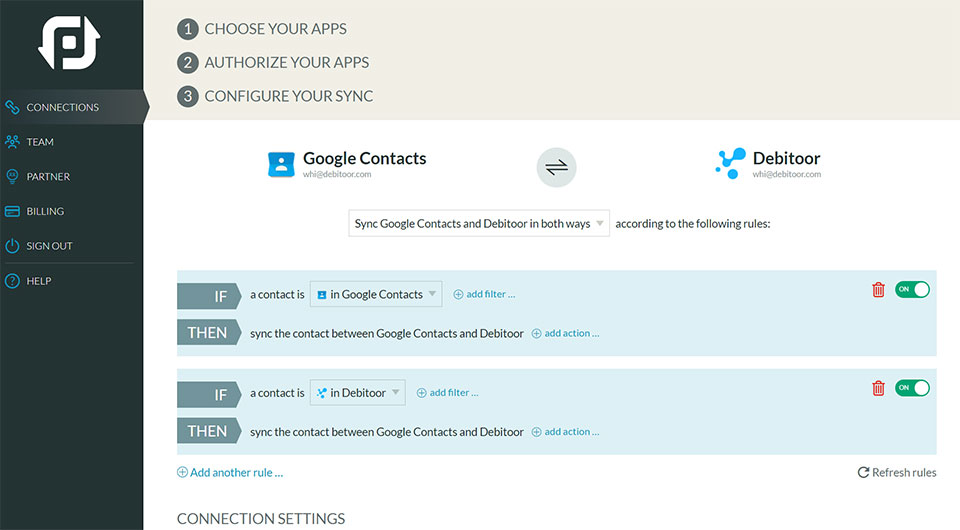Click the 'Refresh rules' text
The image size is (960, 530).
pyautogui.click(x=904, y=472)
